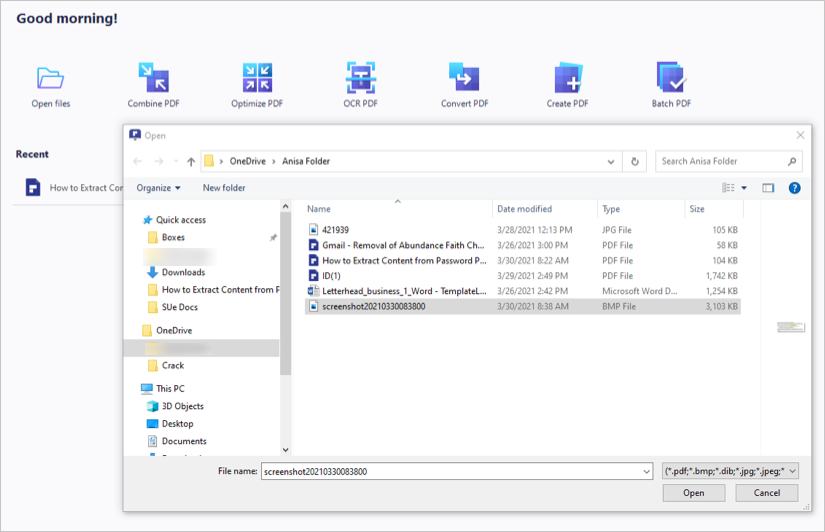Open the Batch PDF tool

click(x=670, y=78)
